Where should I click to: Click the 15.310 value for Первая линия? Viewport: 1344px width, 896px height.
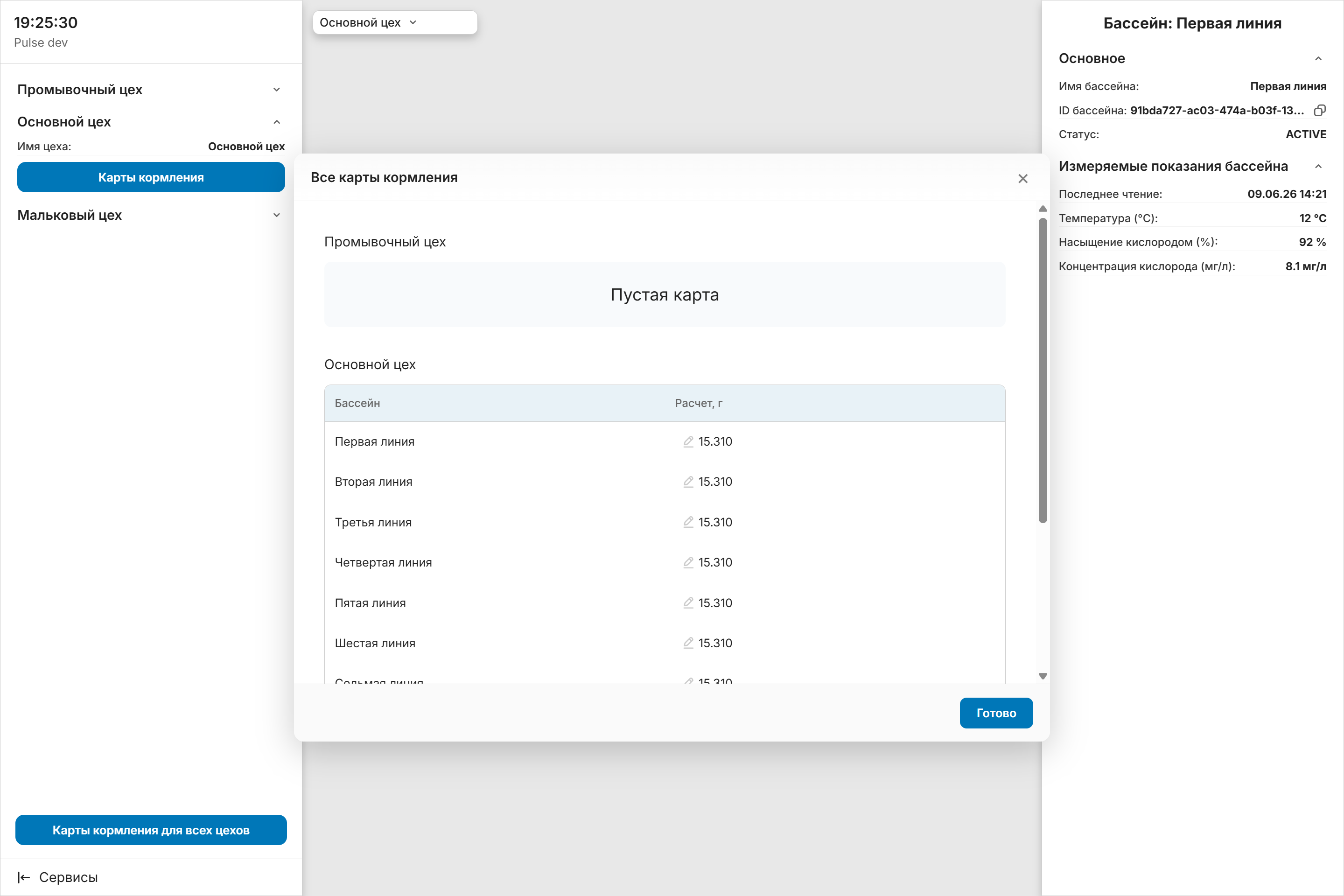[715, 442]
